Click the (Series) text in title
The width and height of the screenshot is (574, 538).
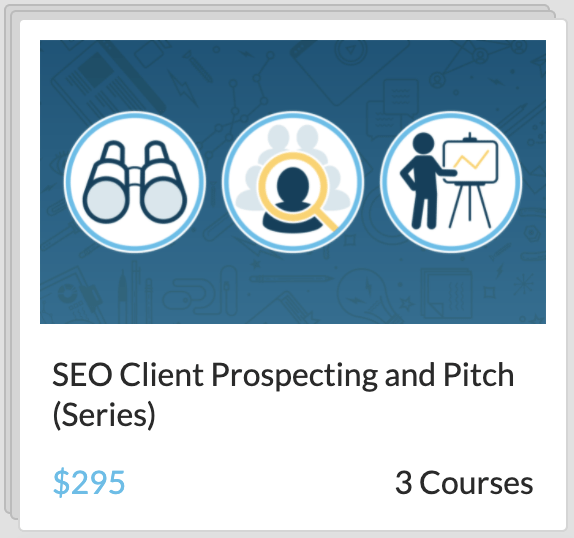coord(104,415)
